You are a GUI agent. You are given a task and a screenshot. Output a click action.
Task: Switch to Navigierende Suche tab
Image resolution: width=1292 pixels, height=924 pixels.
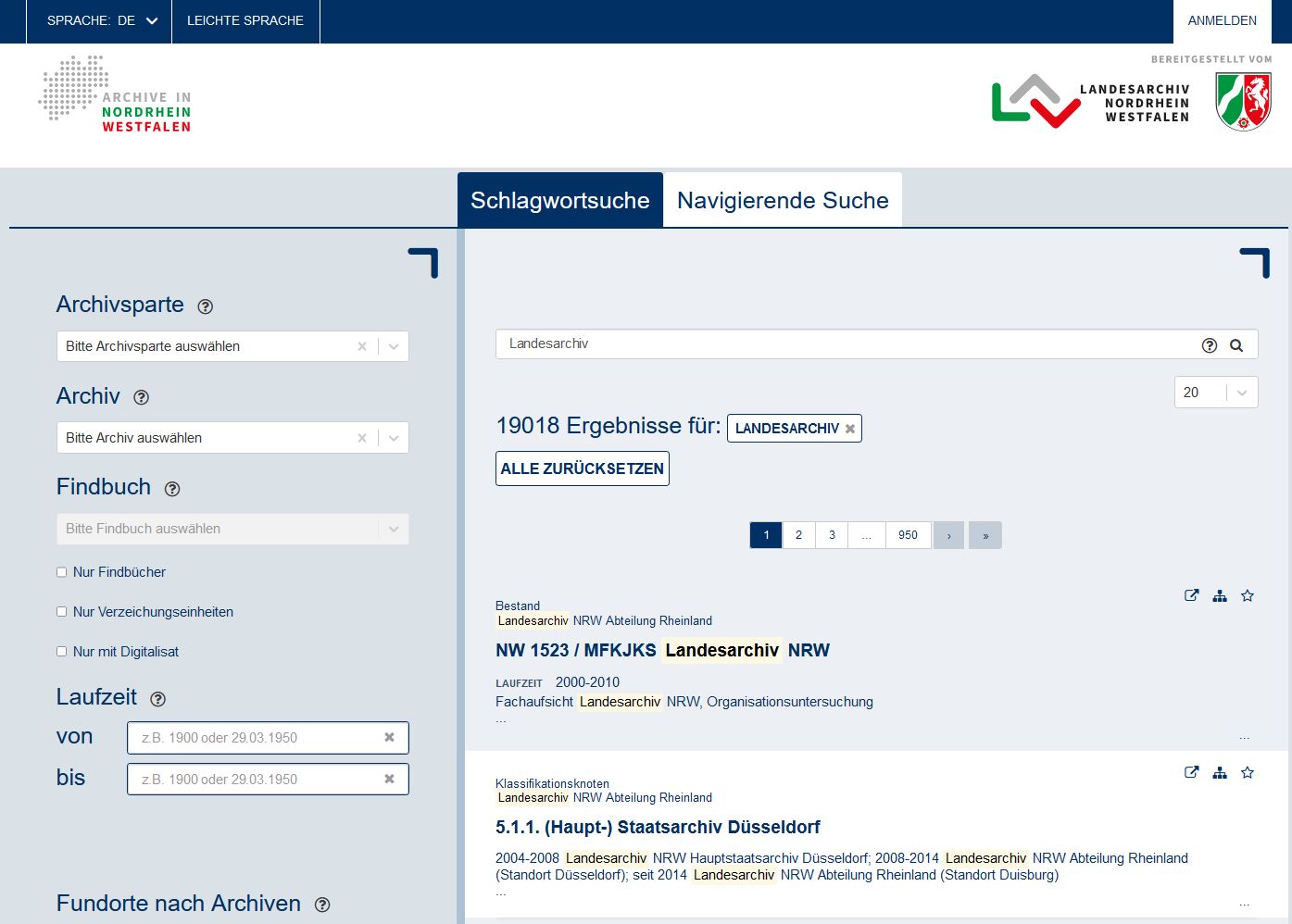click(783, 200)
